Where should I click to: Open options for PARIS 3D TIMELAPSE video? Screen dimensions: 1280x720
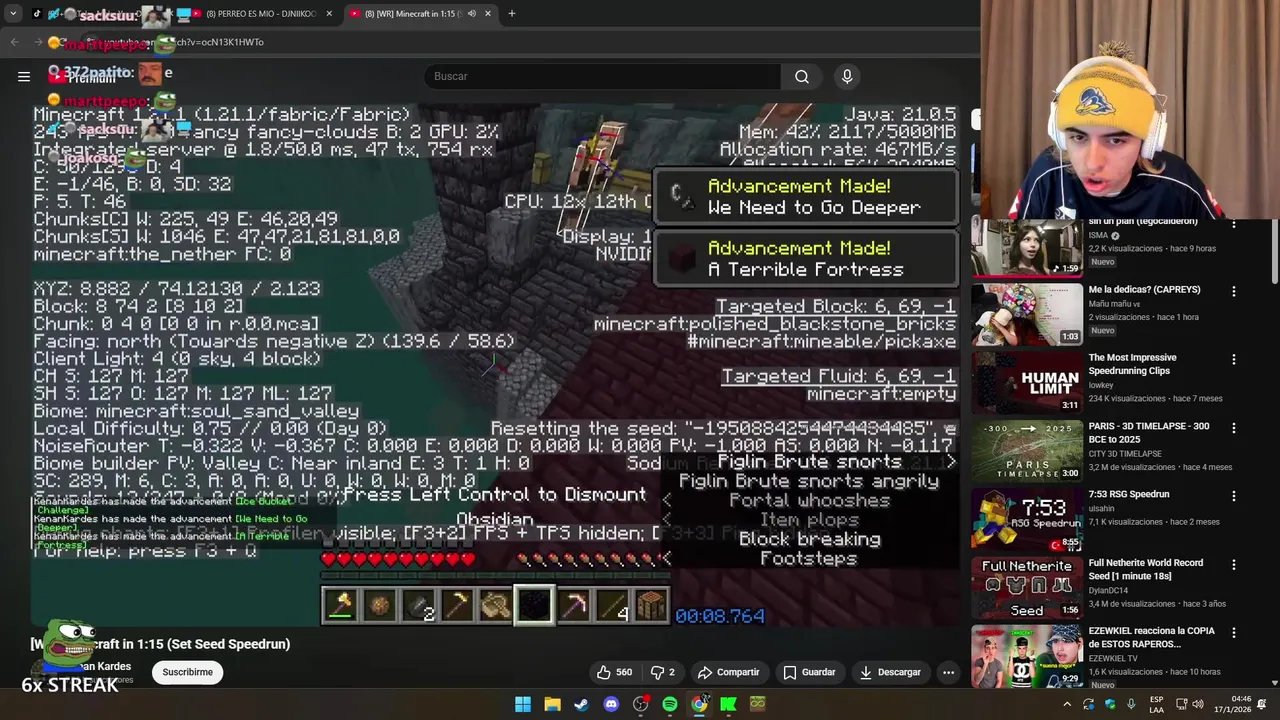coord(1233,428)
